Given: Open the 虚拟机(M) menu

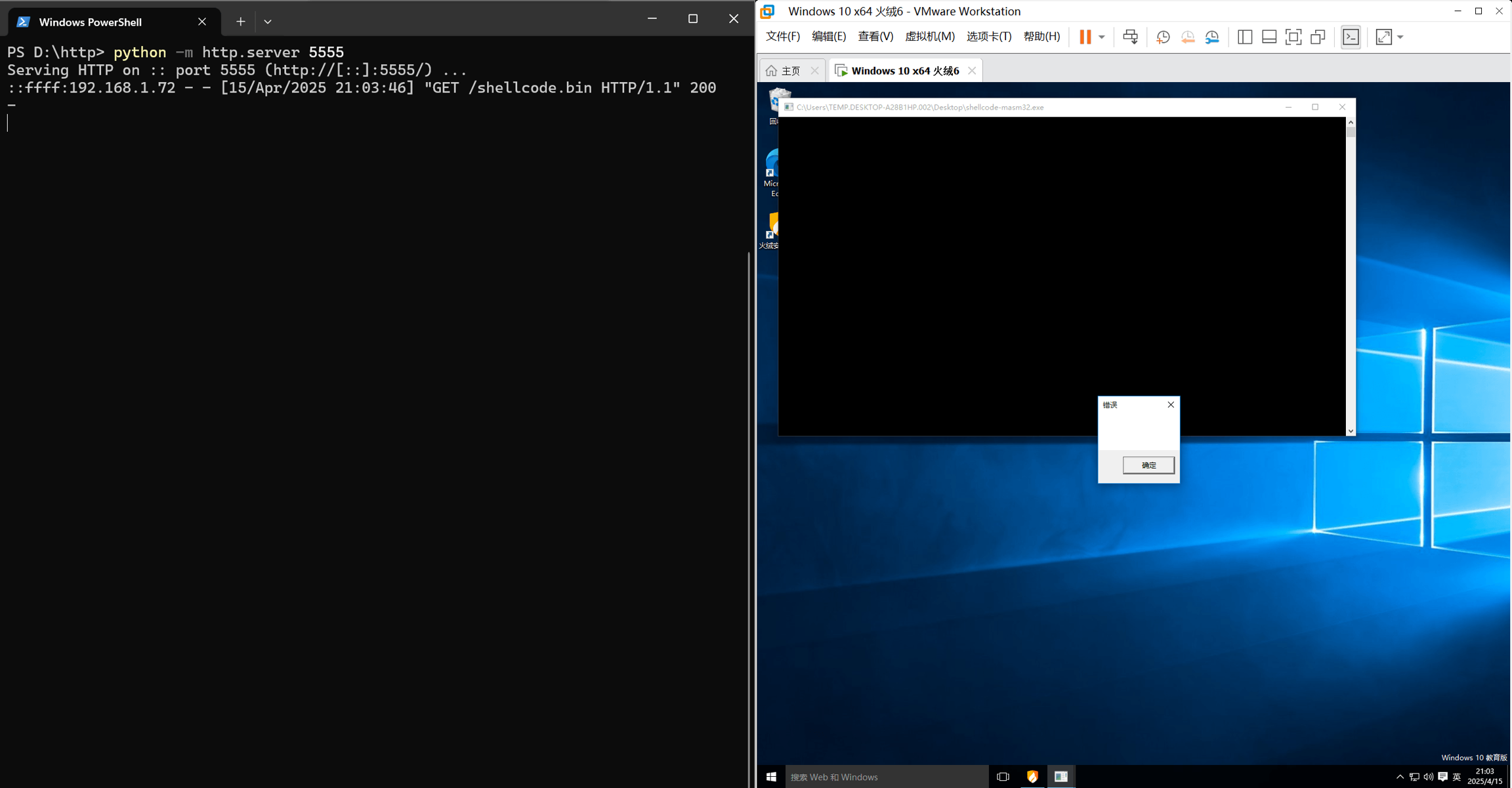Looking at the screenshot, I should click(929, 37).
